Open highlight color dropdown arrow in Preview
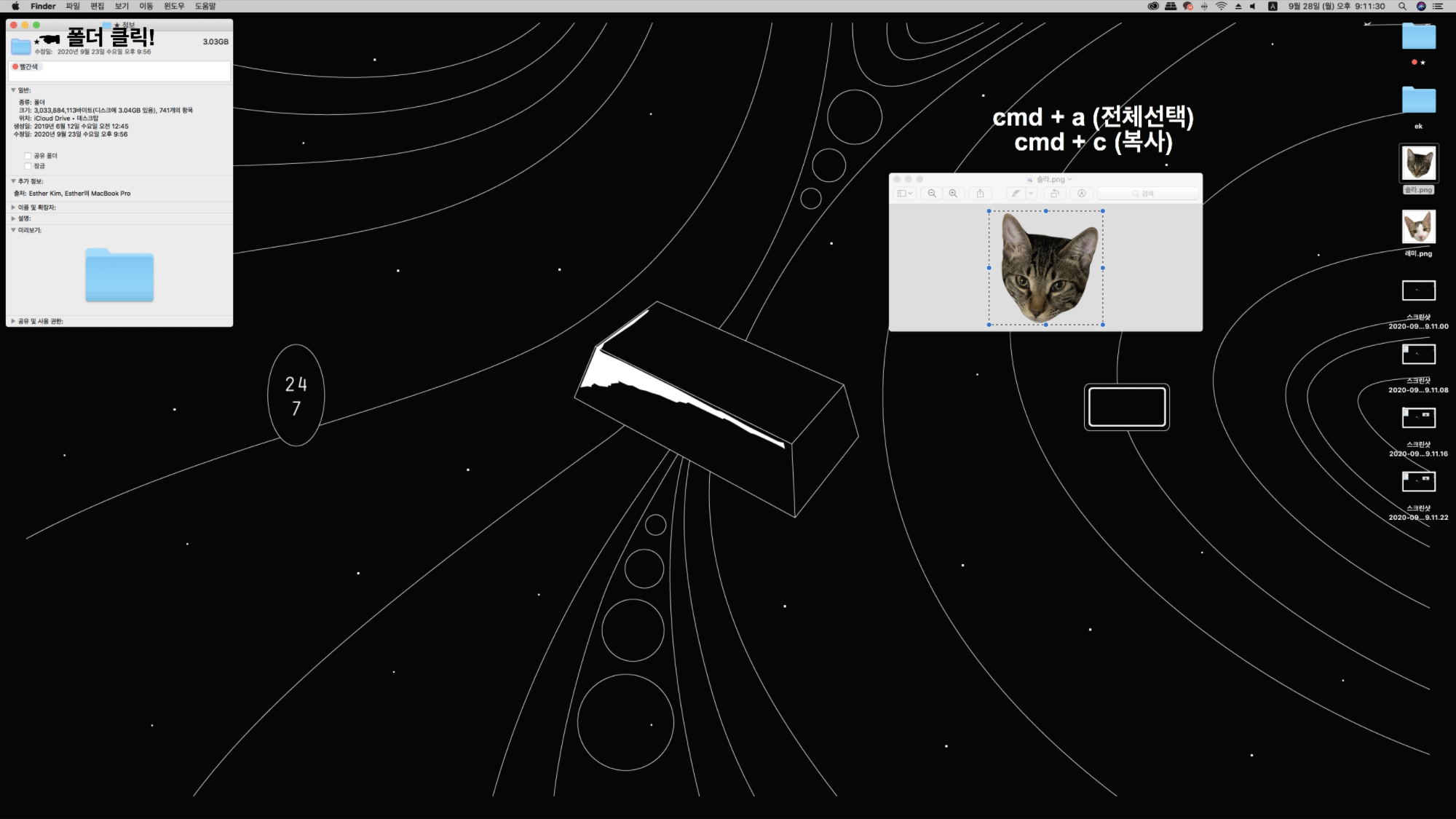This screenshot has height=819, width=1456. (1031, 194)
